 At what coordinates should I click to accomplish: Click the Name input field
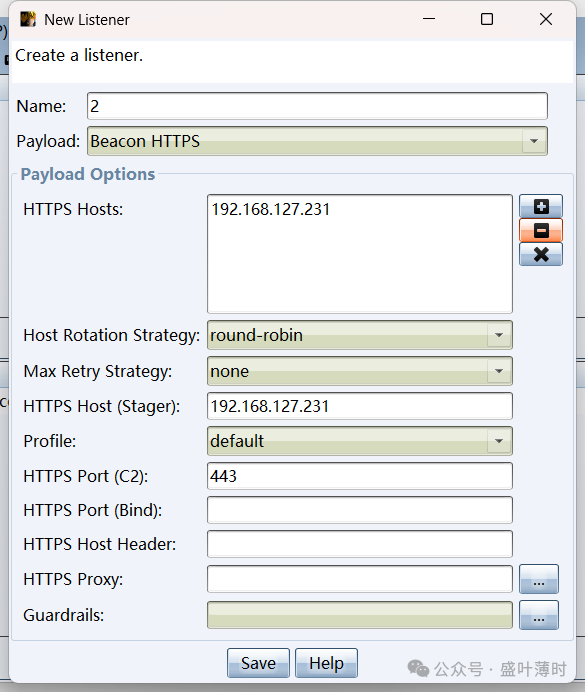pos(317,106)
